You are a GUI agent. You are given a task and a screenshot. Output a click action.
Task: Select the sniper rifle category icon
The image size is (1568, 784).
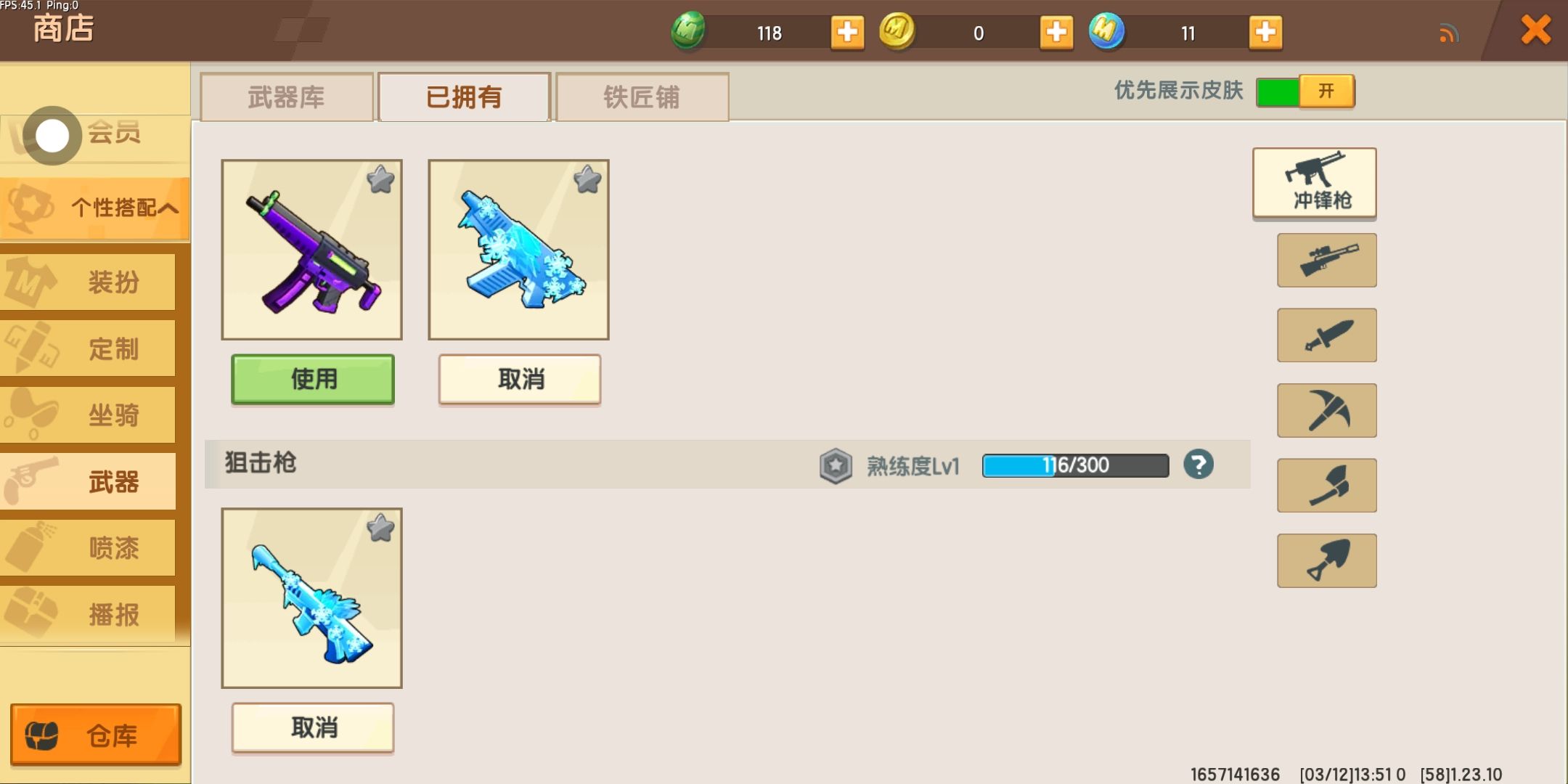point(1327,260)
